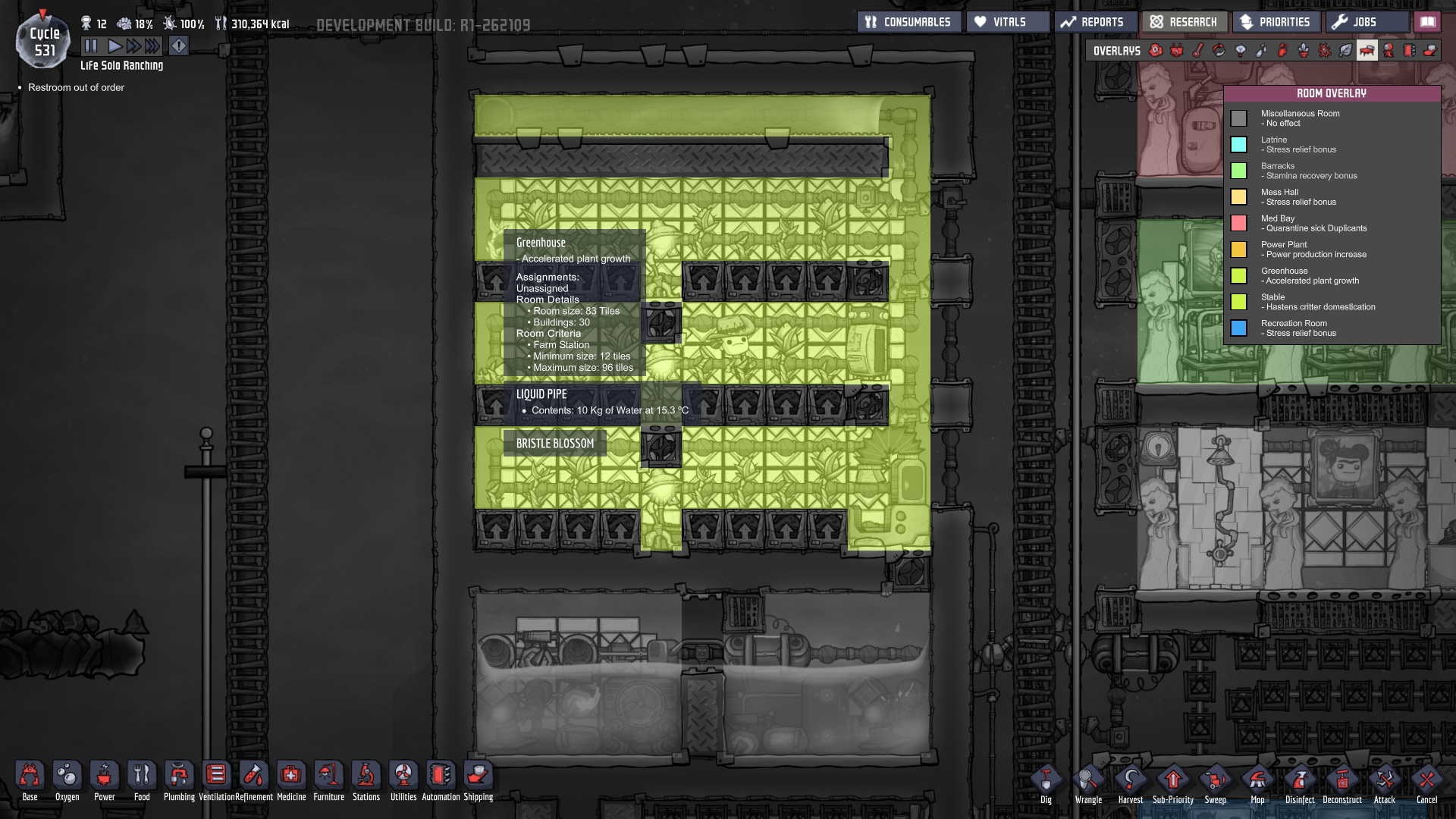
Task: Click the Priorities button
Action: 1276,22
